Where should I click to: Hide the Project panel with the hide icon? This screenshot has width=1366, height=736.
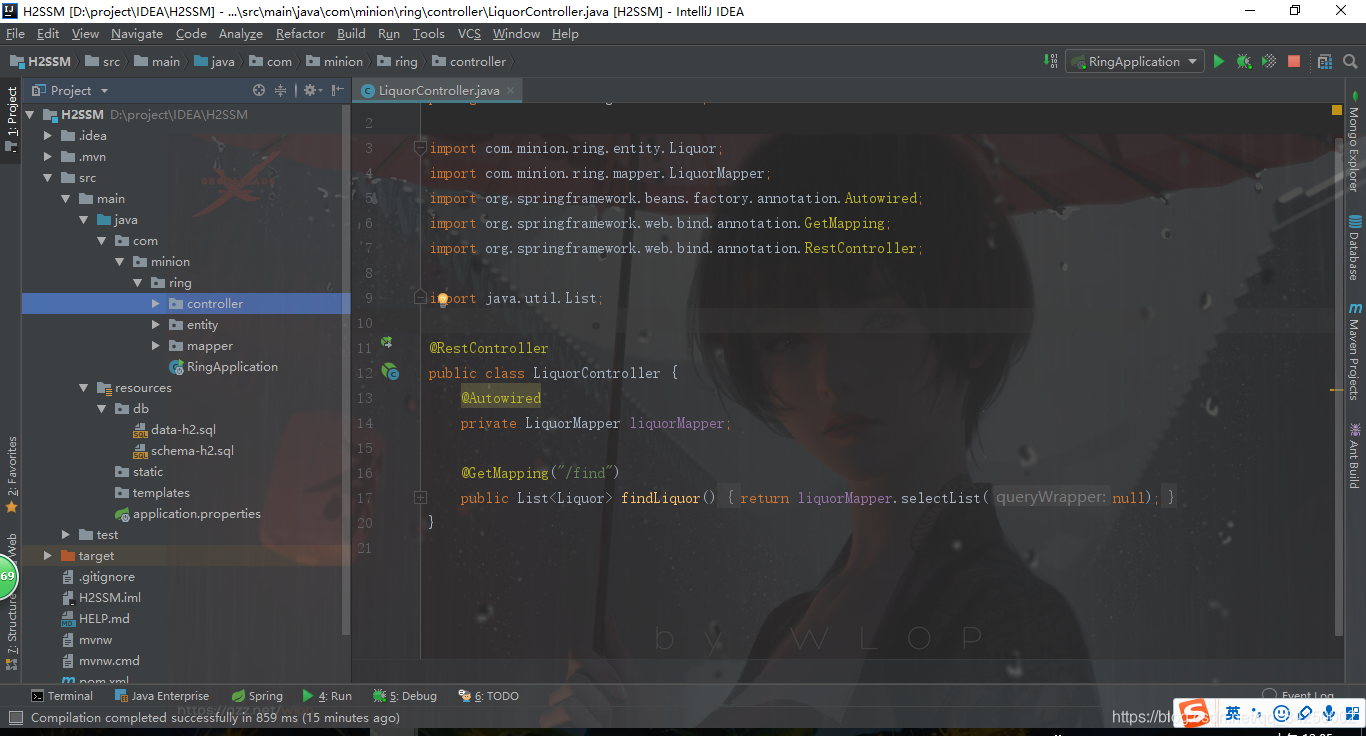coord(335,90)
